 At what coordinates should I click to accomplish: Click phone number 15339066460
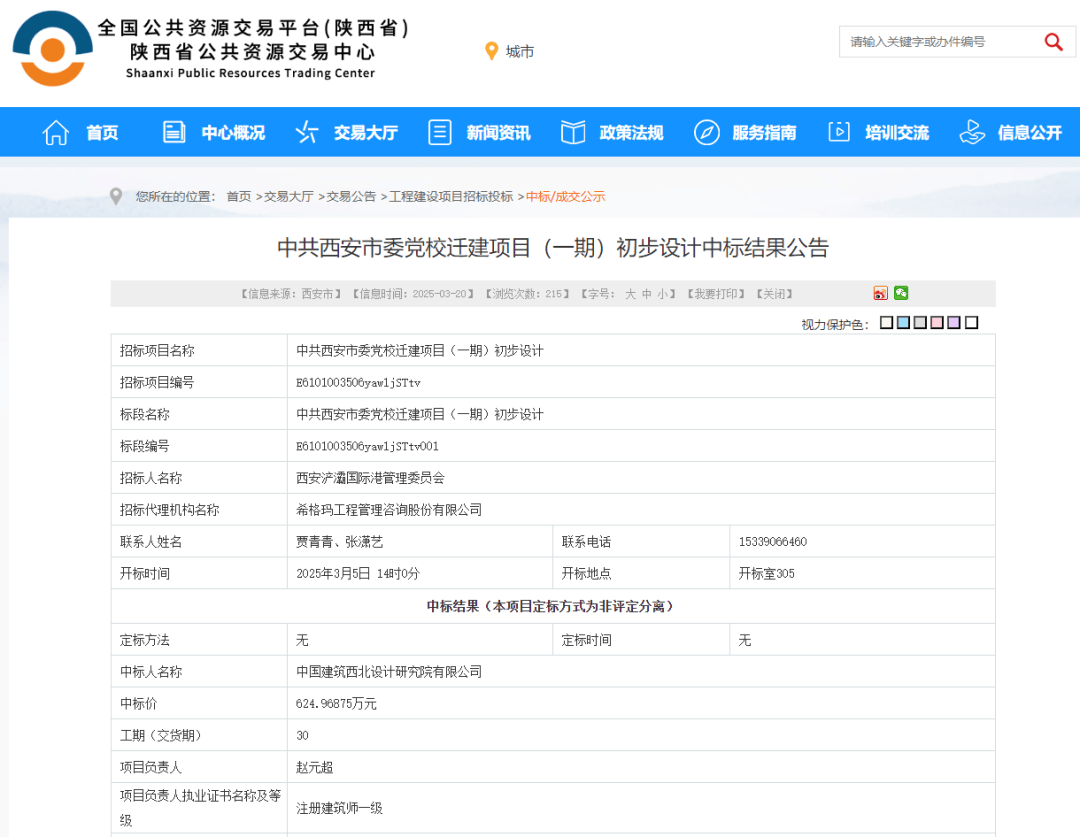coord(773,541)
